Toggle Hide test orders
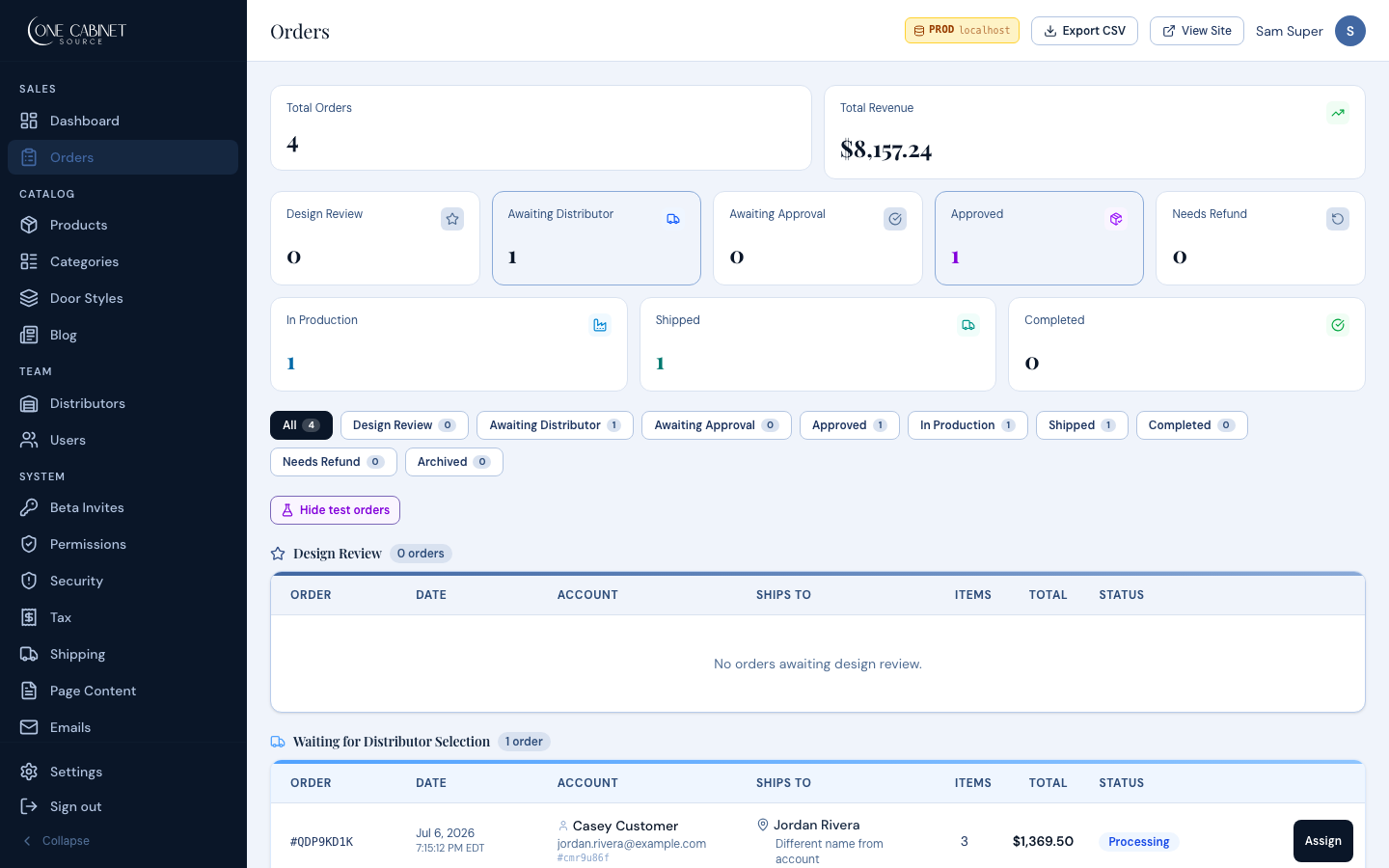Image resolution: width=1389 pixels, height=868 pixels. [335, 510]
